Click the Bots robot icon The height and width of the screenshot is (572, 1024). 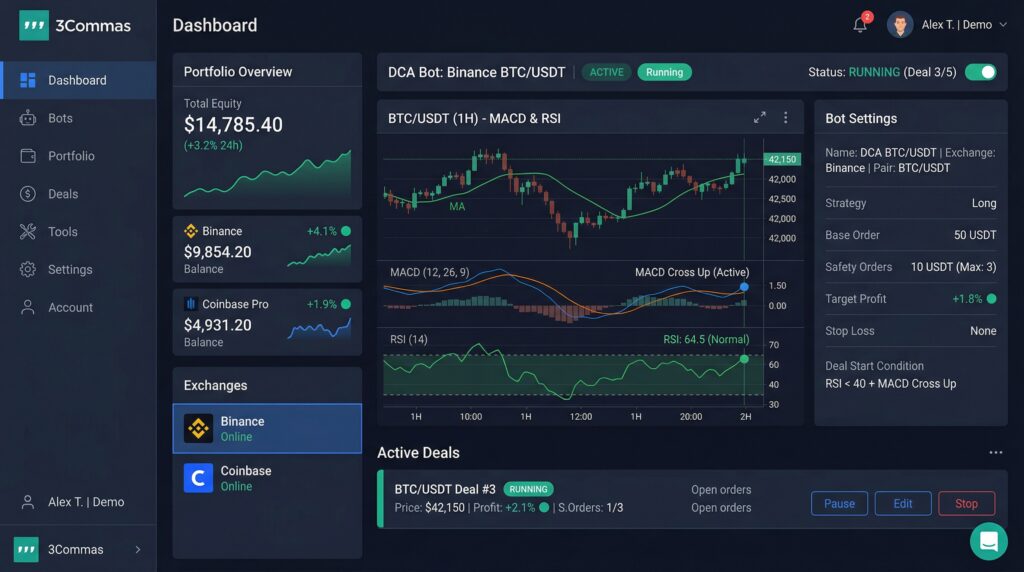(27, 118)
